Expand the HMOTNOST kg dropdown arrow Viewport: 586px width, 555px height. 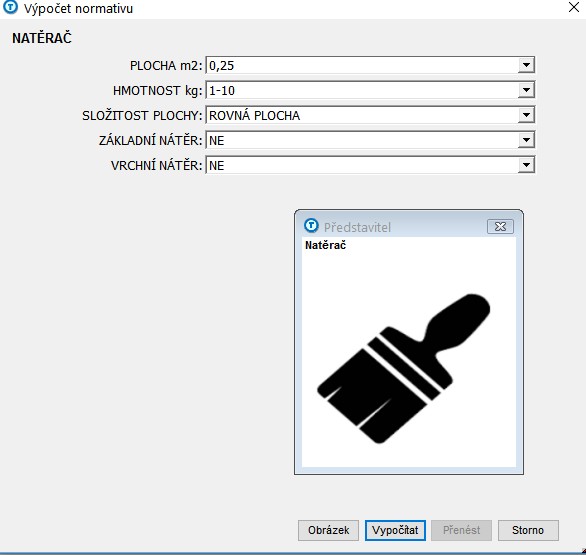pyautogui.click(x=526, y=90)
